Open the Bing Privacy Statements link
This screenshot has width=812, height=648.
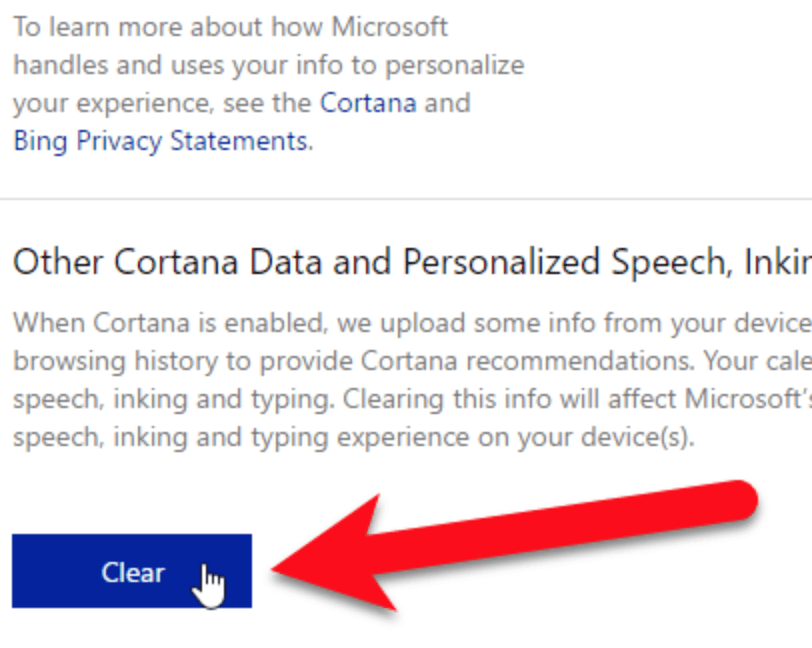click(160, 141)
